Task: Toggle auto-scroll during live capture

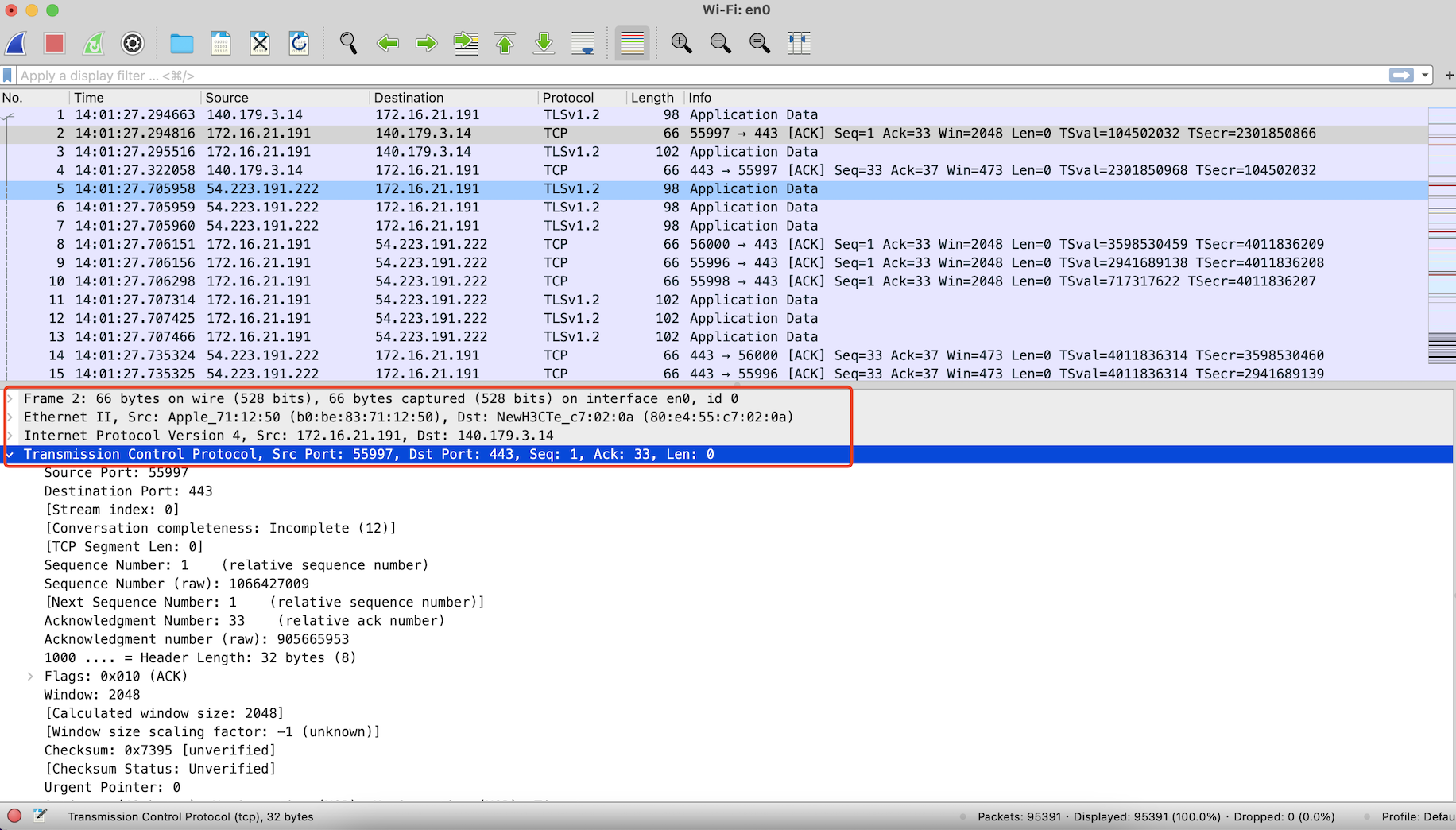Action: coord(583,43)
